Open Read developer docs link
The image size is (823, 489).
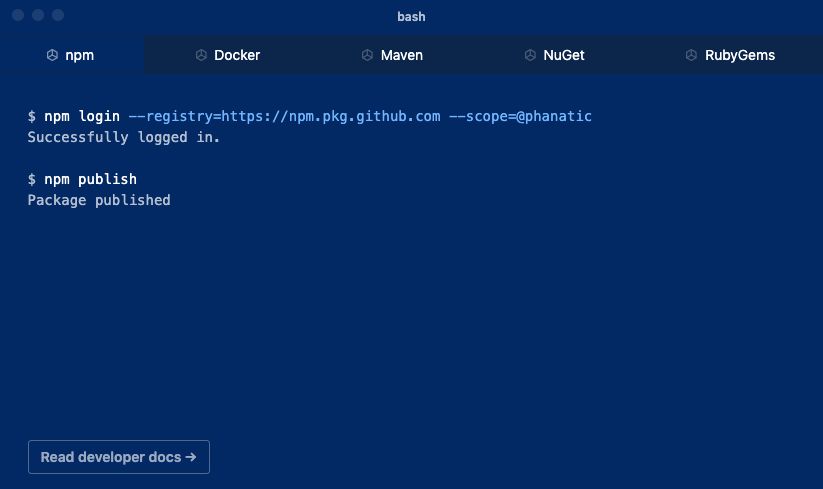(119, 457)
